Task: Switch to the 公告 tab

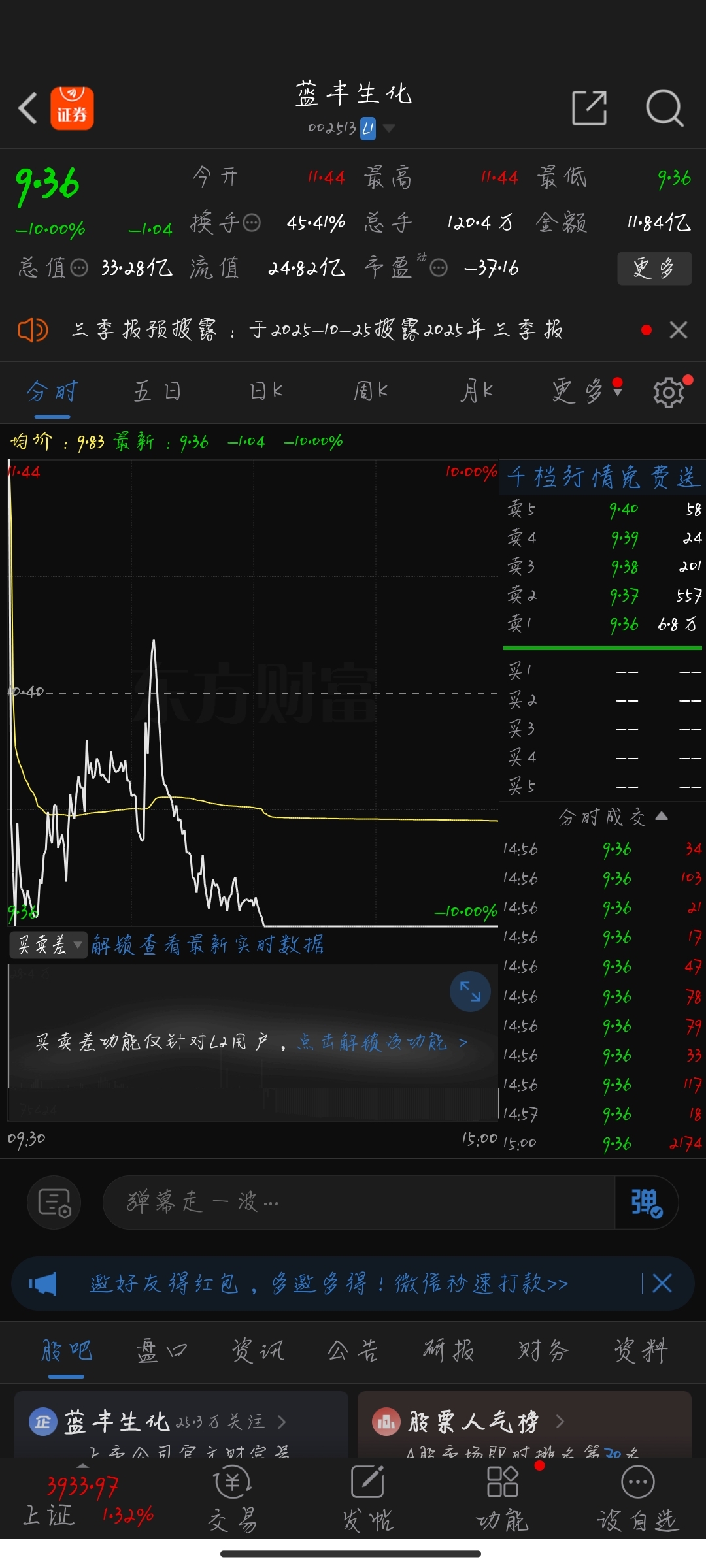Action: point(353,1350)
